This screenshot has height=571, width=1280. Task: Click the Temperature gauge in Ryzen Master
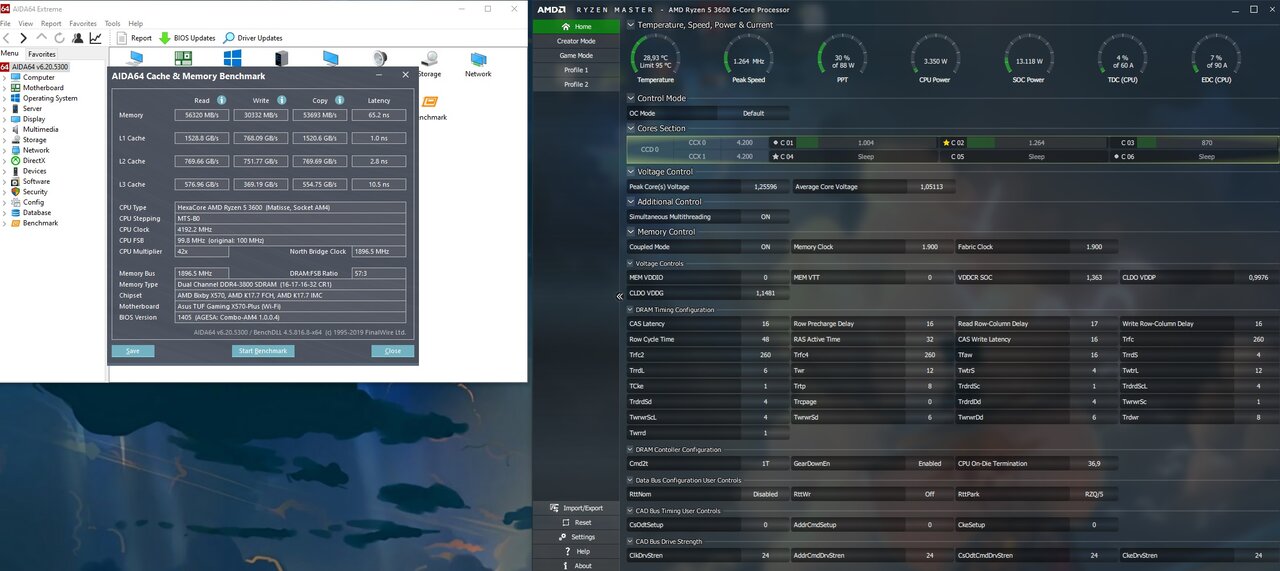click(x=655, y=57)
